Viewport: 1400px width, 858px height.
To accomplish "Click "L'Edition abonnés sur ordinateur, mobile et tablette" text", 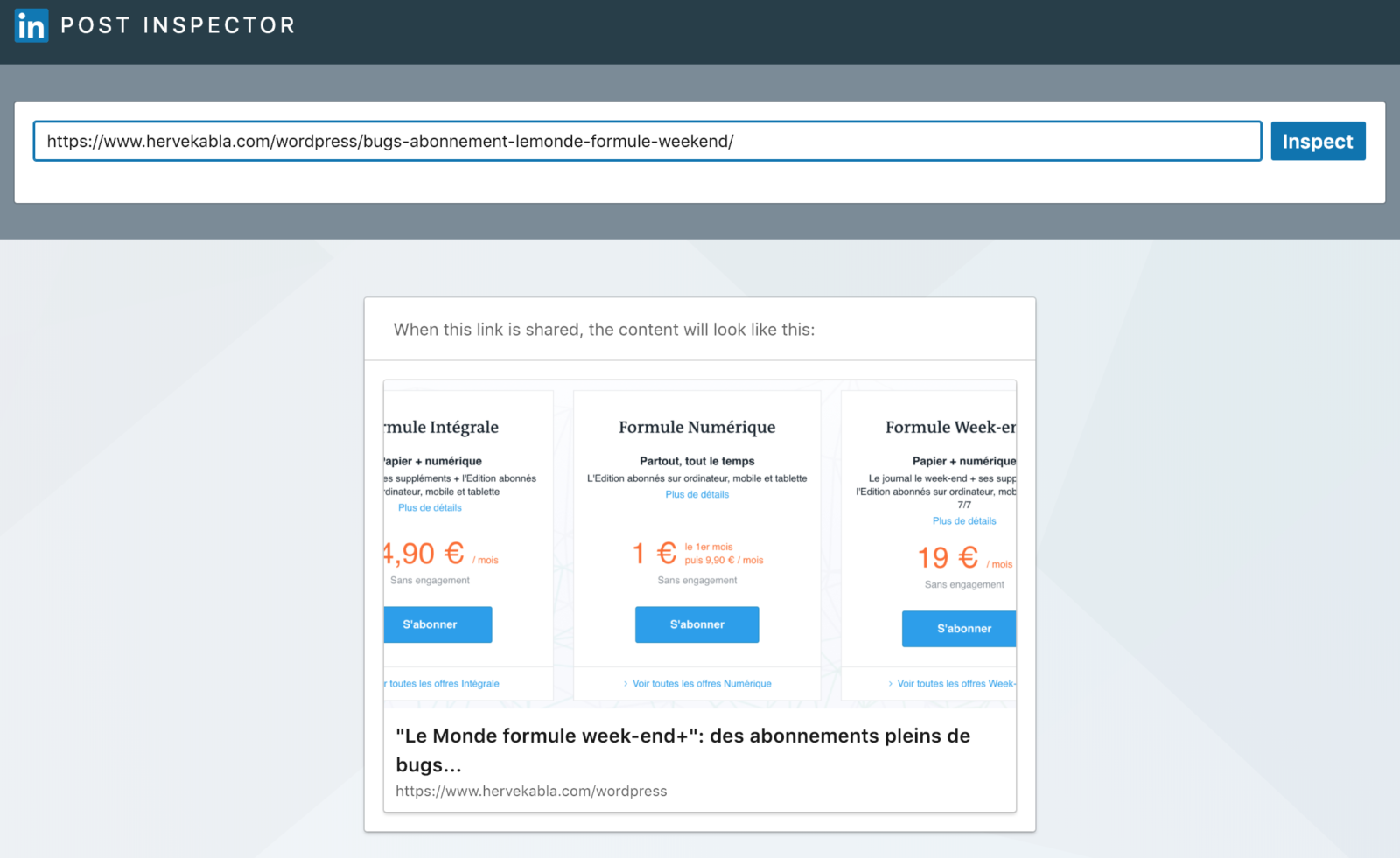I will pos(696,478).
